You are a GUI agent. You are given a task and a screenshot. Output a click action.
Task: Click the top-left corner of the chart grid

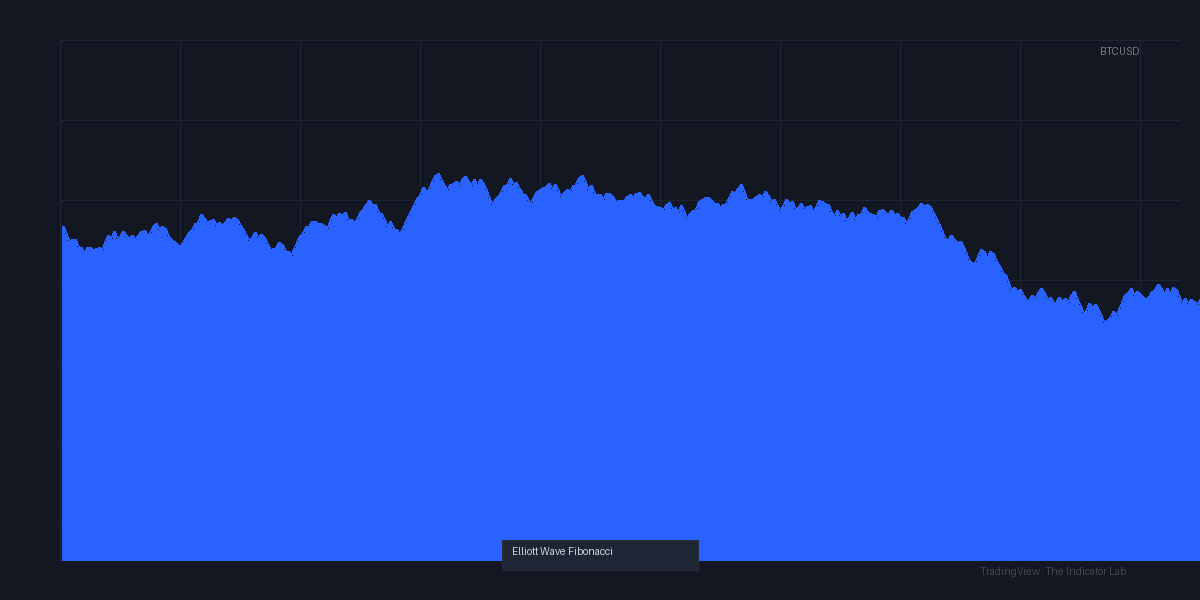61,41
